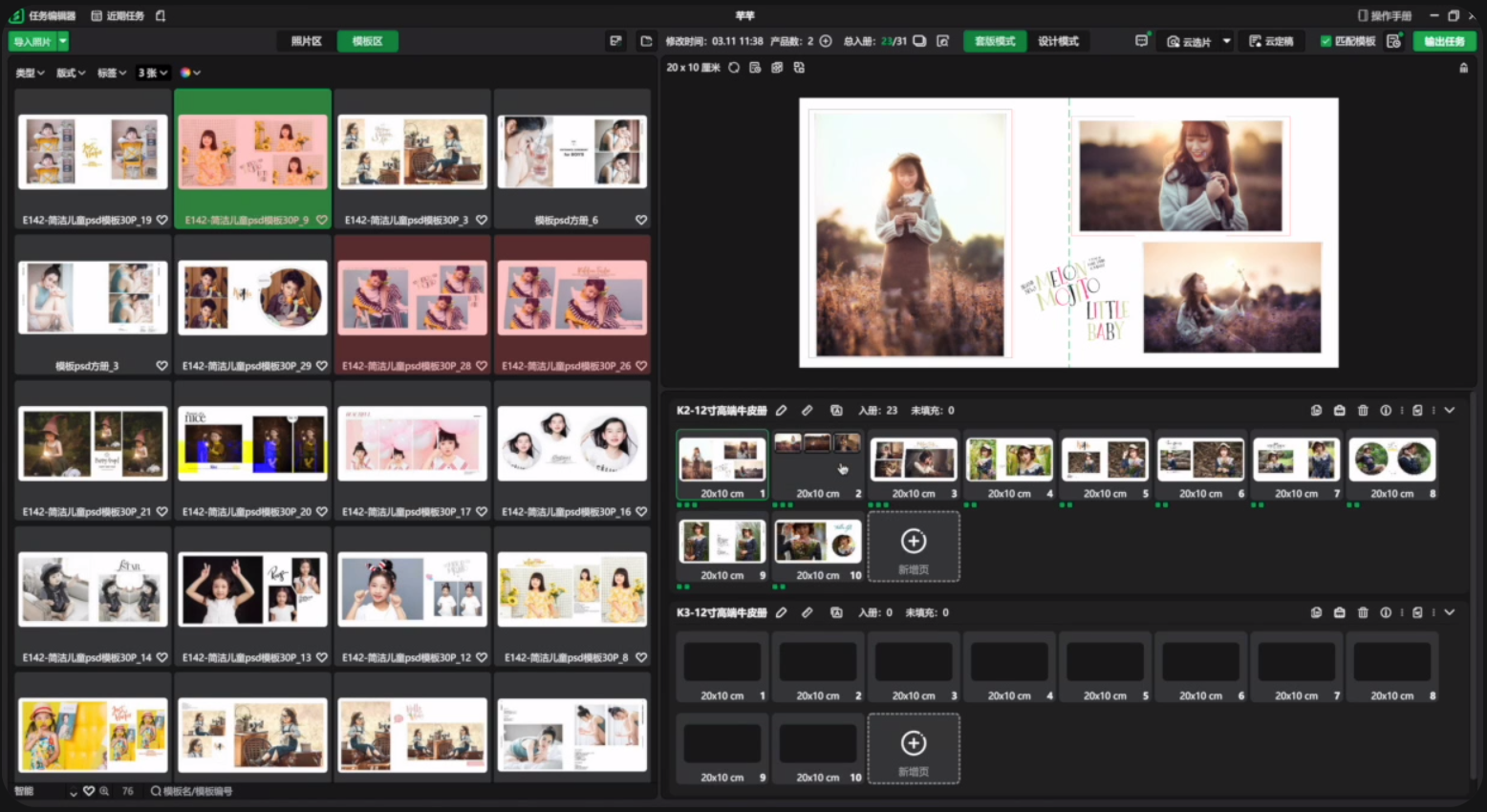This screenshot has height=812, width=1487.
Task: Switch to 套版模式 mode
Action: point(995,41)
